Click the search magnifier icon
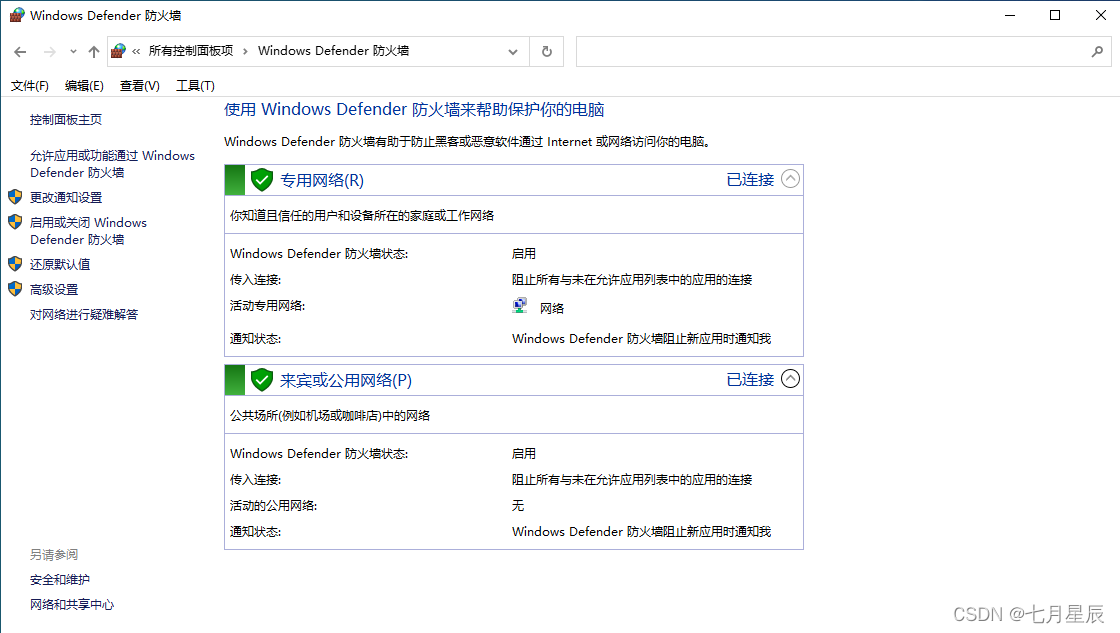The image size is (1120, 633). [1097, 51]
